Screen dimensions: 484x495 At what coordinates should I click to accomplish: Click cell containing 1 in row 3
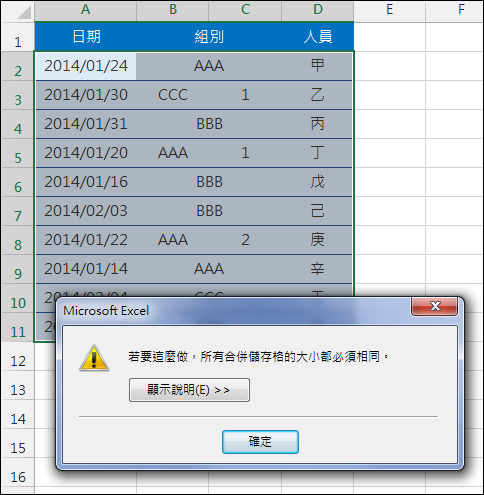click(245, 95)
